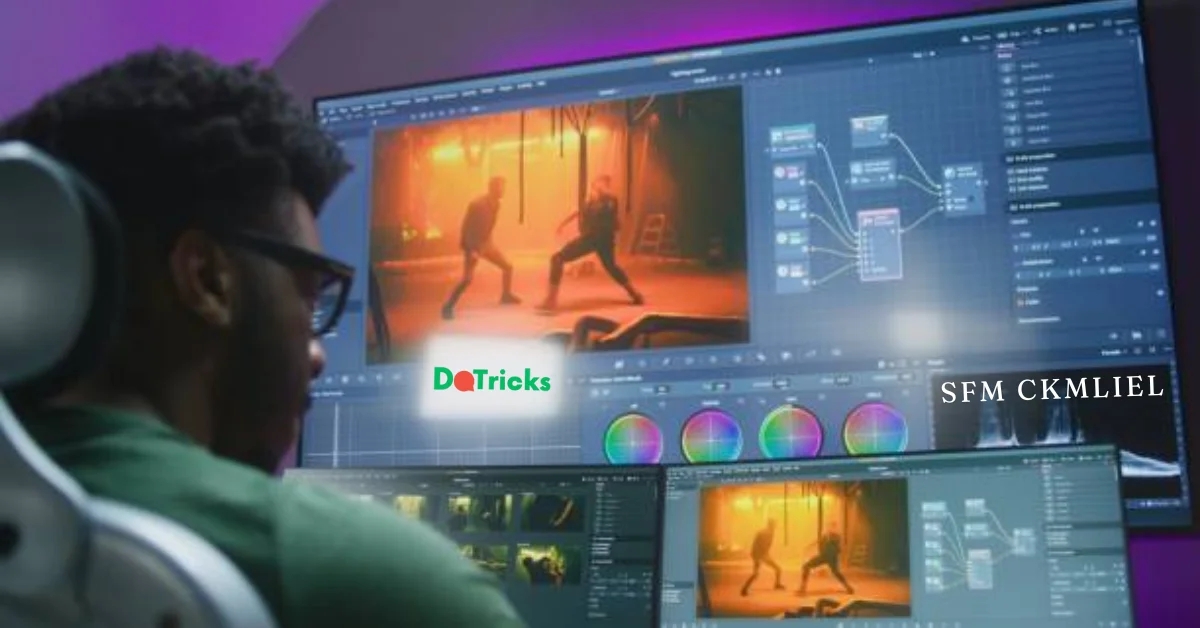1200x628 pixels.
Task: Switch to the first tab atop the right panel
Action: (1006, 47)
